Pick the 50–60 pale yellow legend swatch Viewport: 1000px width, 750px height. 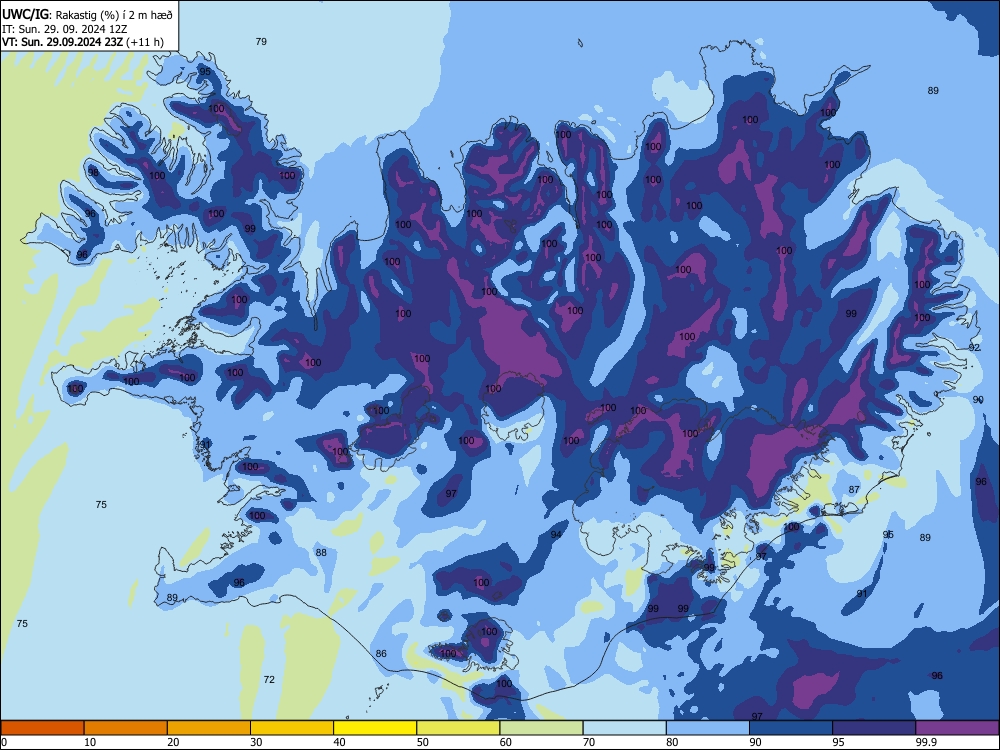[x=458, y=728]
